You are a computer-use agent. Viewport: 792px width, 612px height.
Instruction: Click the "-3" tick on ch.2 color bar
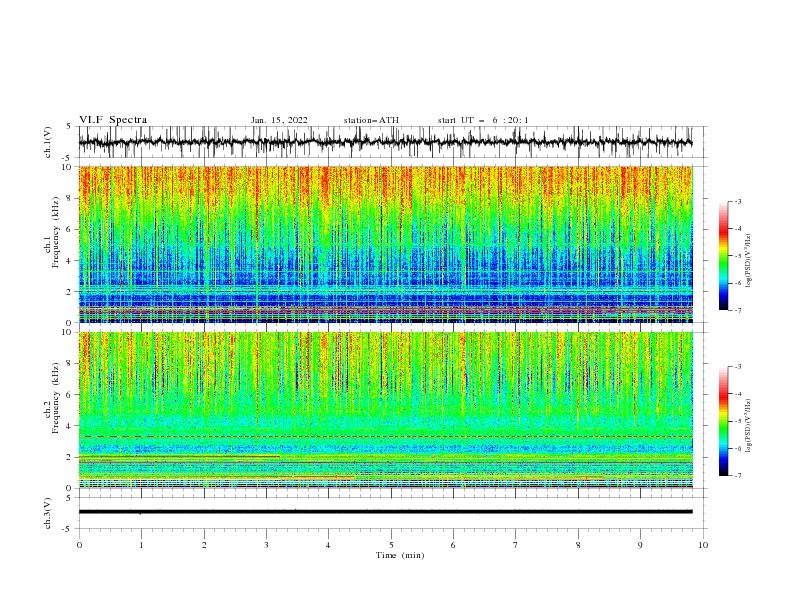point(738,367)
